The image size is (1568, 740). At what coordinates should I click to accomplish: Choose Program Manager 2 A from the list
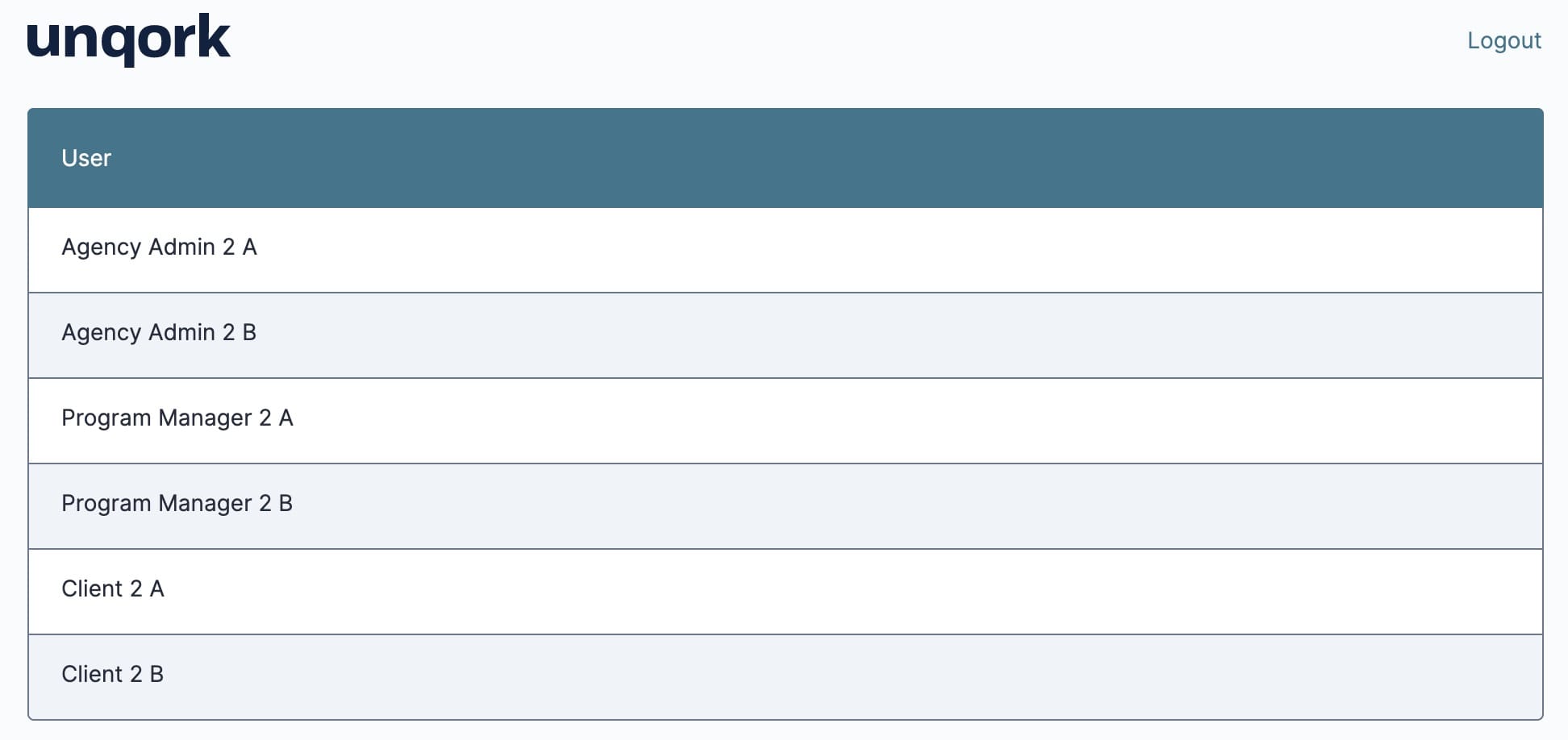click(786, 421)
